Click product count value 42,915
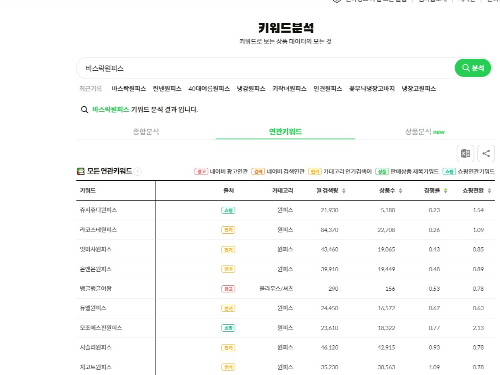Screen dimensions: 500x375 click(x=386, y=347)
